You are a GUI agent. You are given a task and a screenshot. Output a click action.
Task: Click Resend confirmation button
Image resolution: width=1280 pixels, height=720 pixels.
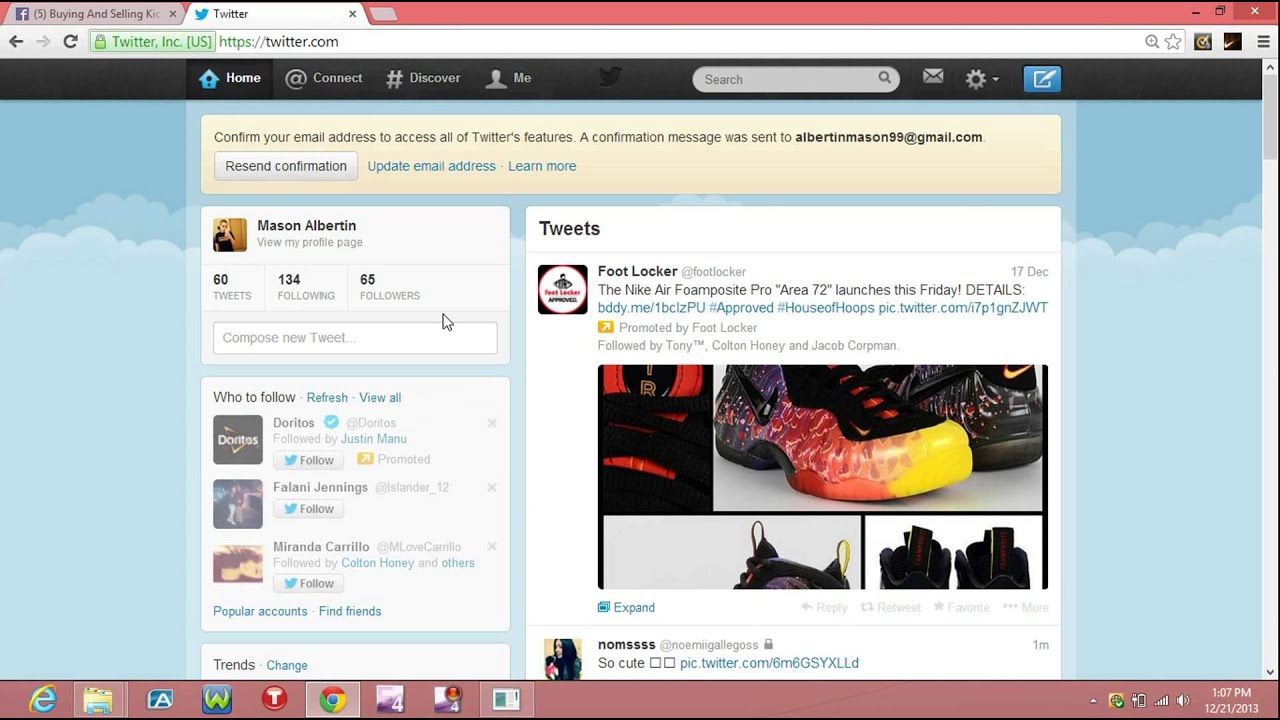click(x=286, y=166)
